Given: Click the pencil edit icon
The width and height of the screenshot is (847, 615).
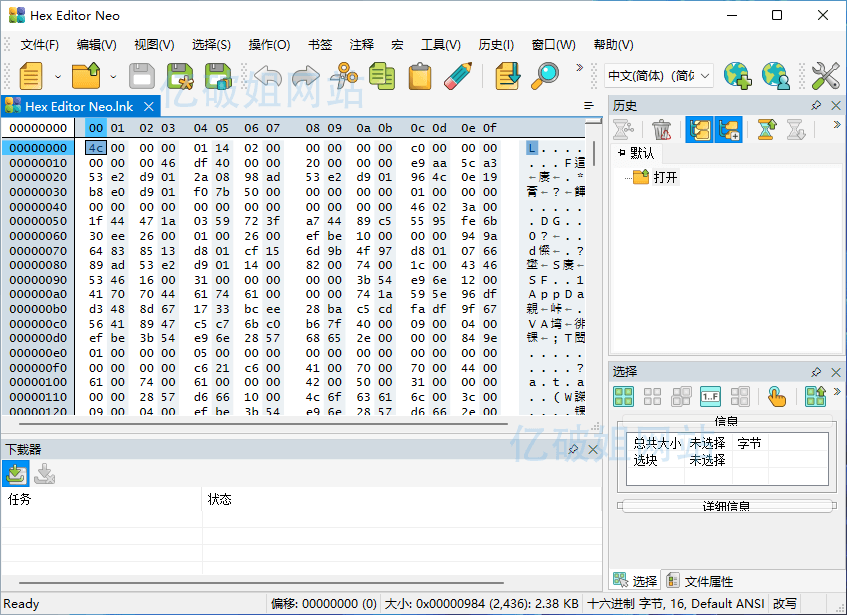Looking at the screenshot, I should (x=458, y=76).
